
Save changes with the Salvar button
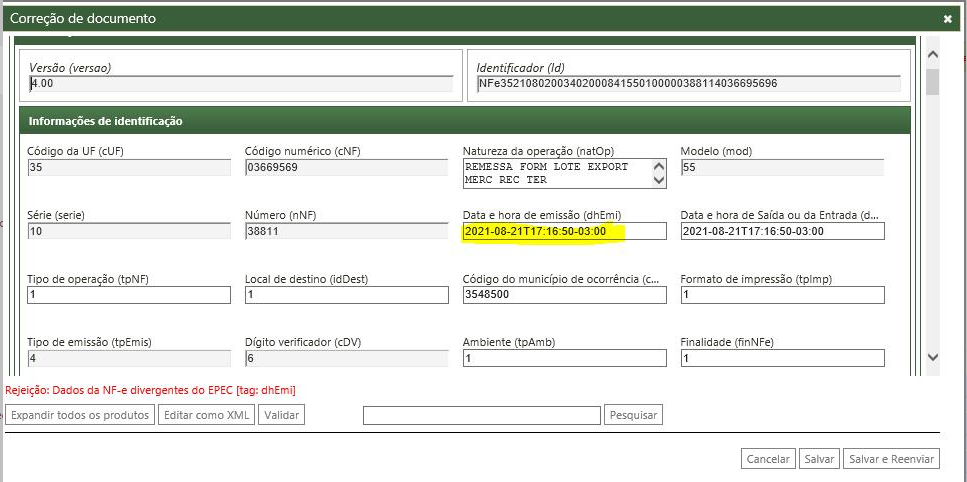pyautogui.click(x=819, y=459)
